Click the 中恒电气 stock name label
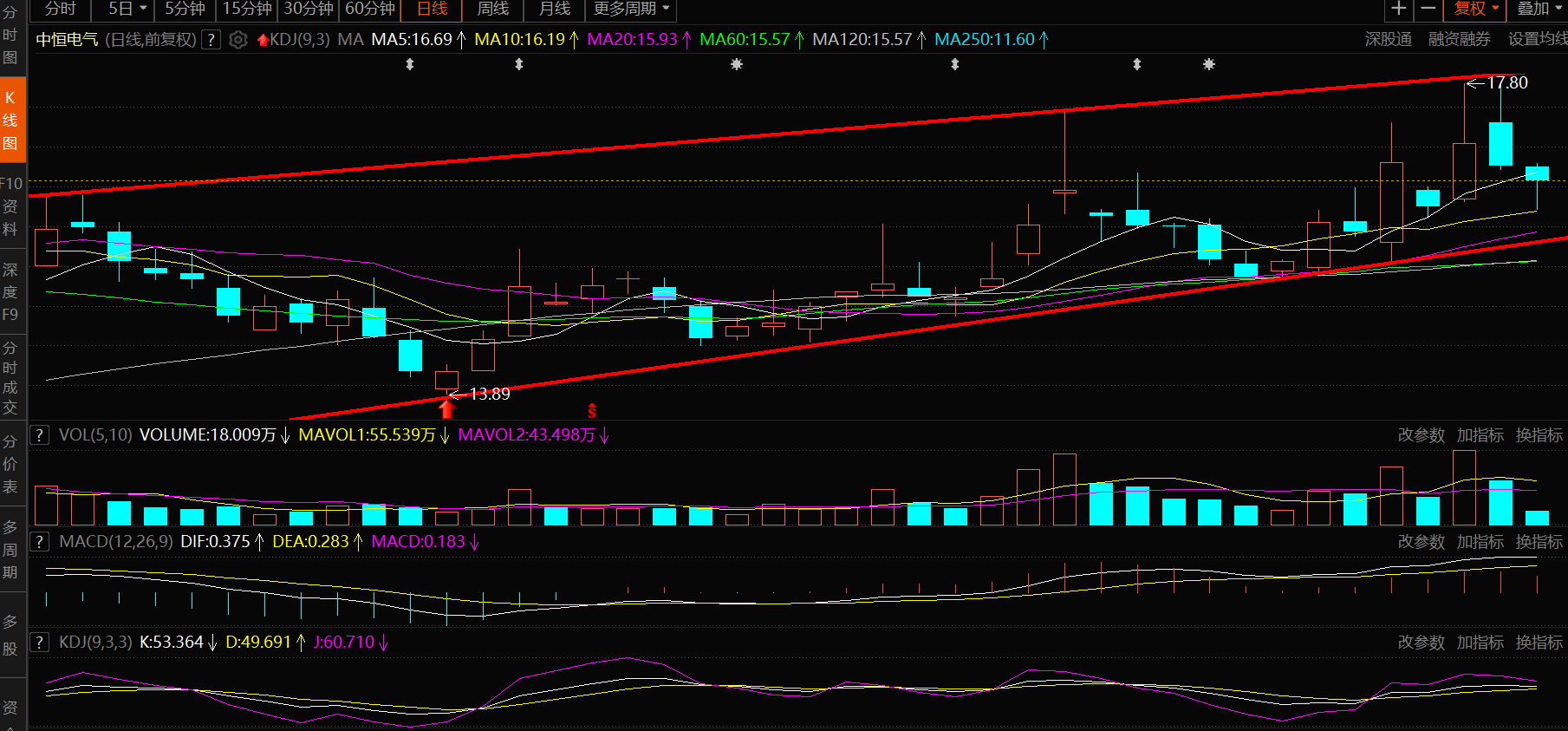Viewport: 1568px width, 731px height. [67, 40]
